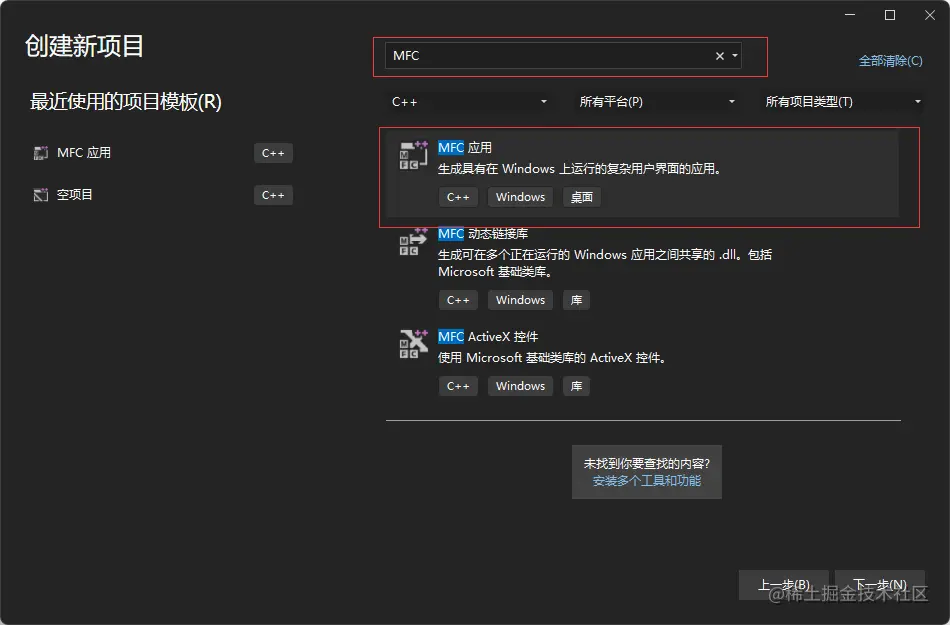Click the description line containing .dll。包括
This screenshot has height=625, width=950.
[605, 255]
